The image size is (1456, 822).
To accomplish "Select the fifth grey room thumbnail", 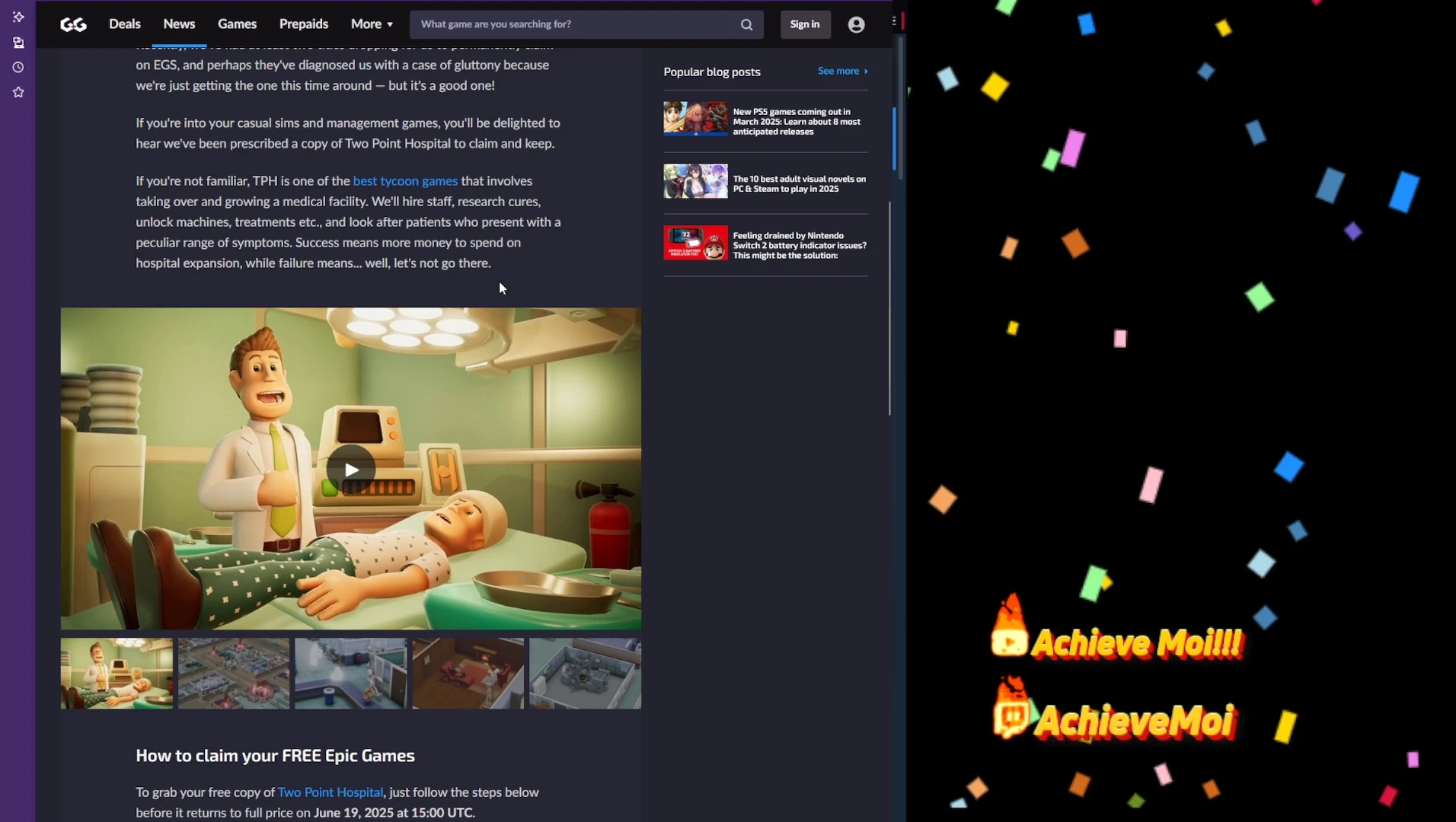I will point(586,674).
